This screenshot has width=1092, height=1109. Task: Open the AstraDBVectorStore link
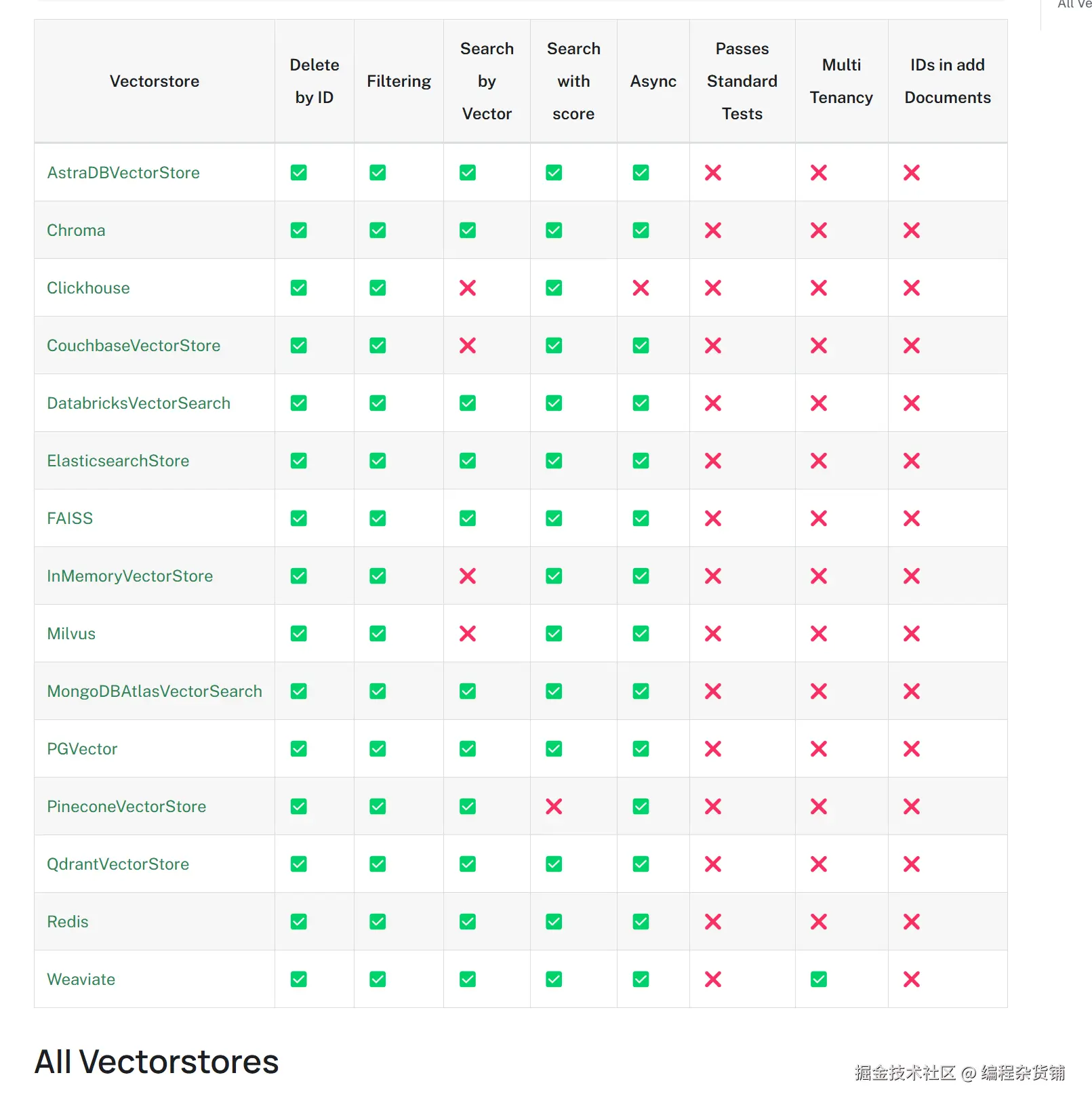[123, 173]
